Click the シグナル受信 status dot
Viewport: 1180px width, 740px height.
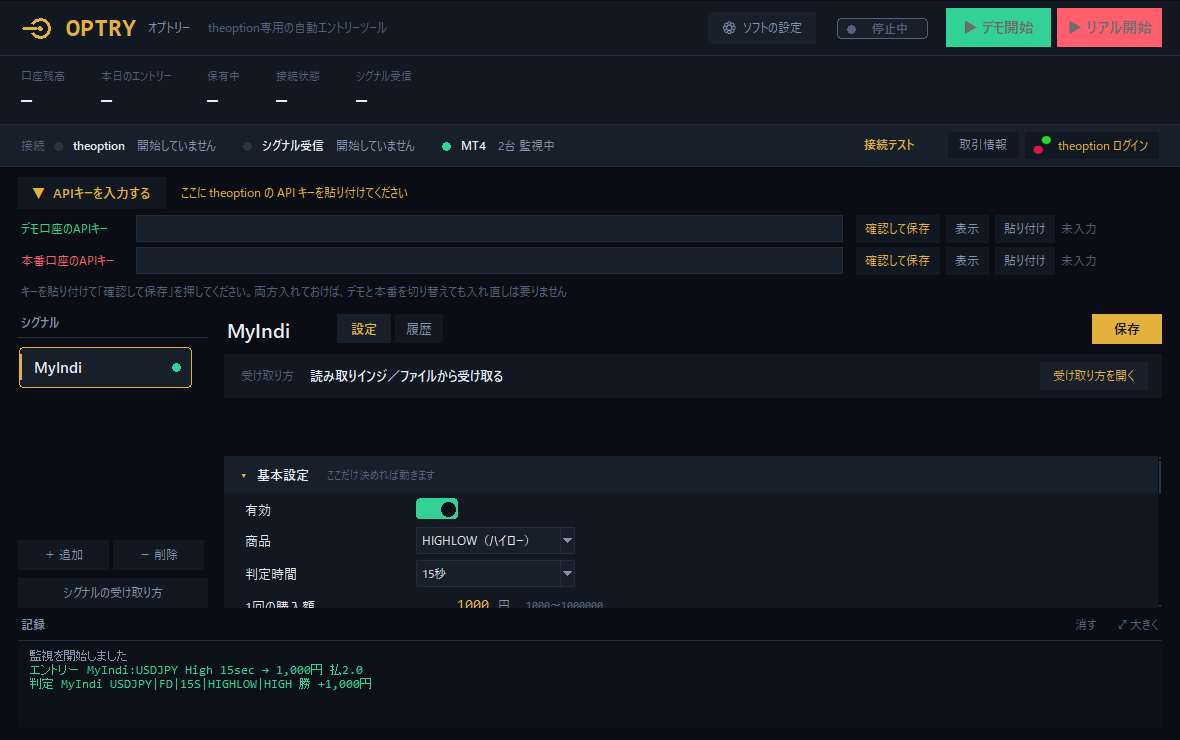click(247, 146)
